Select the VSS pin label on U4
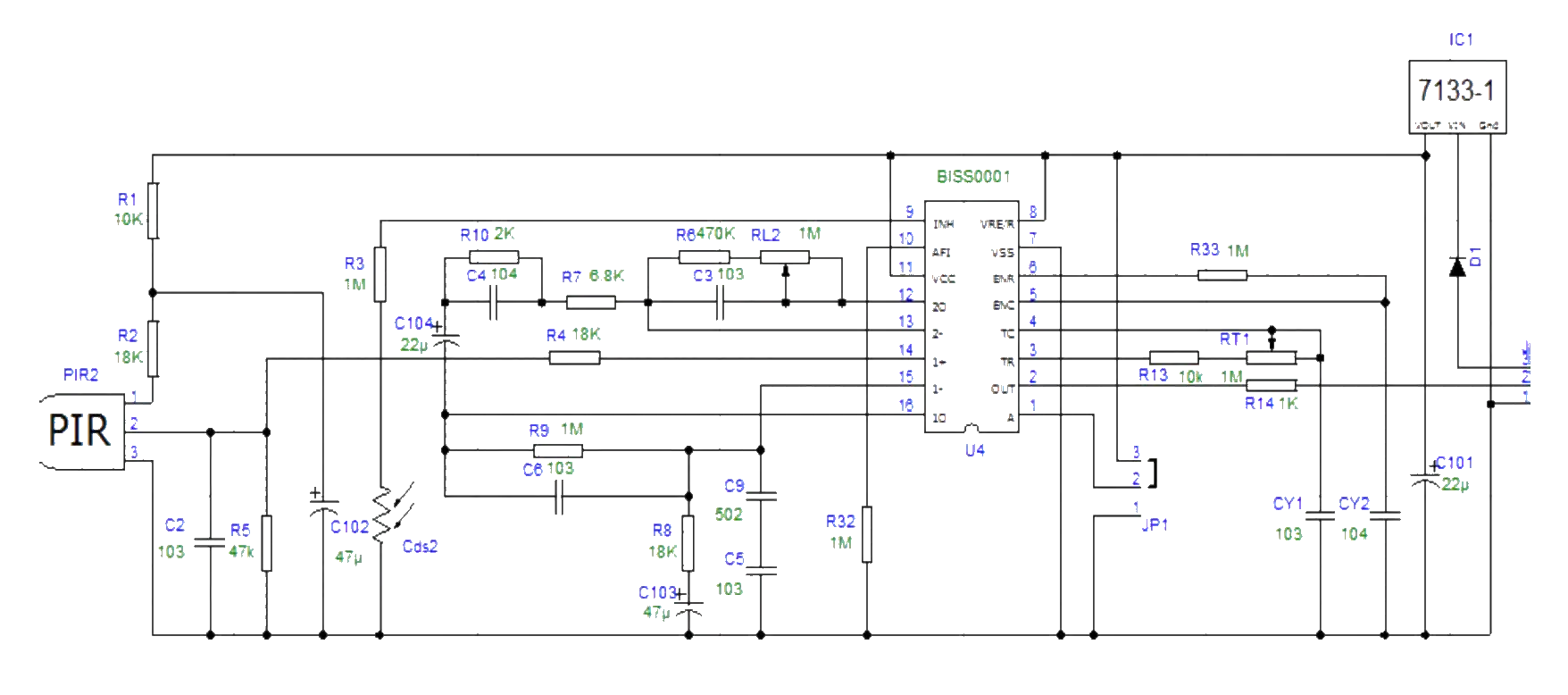Screen dimensions: 1568x695 (1003, 253)
